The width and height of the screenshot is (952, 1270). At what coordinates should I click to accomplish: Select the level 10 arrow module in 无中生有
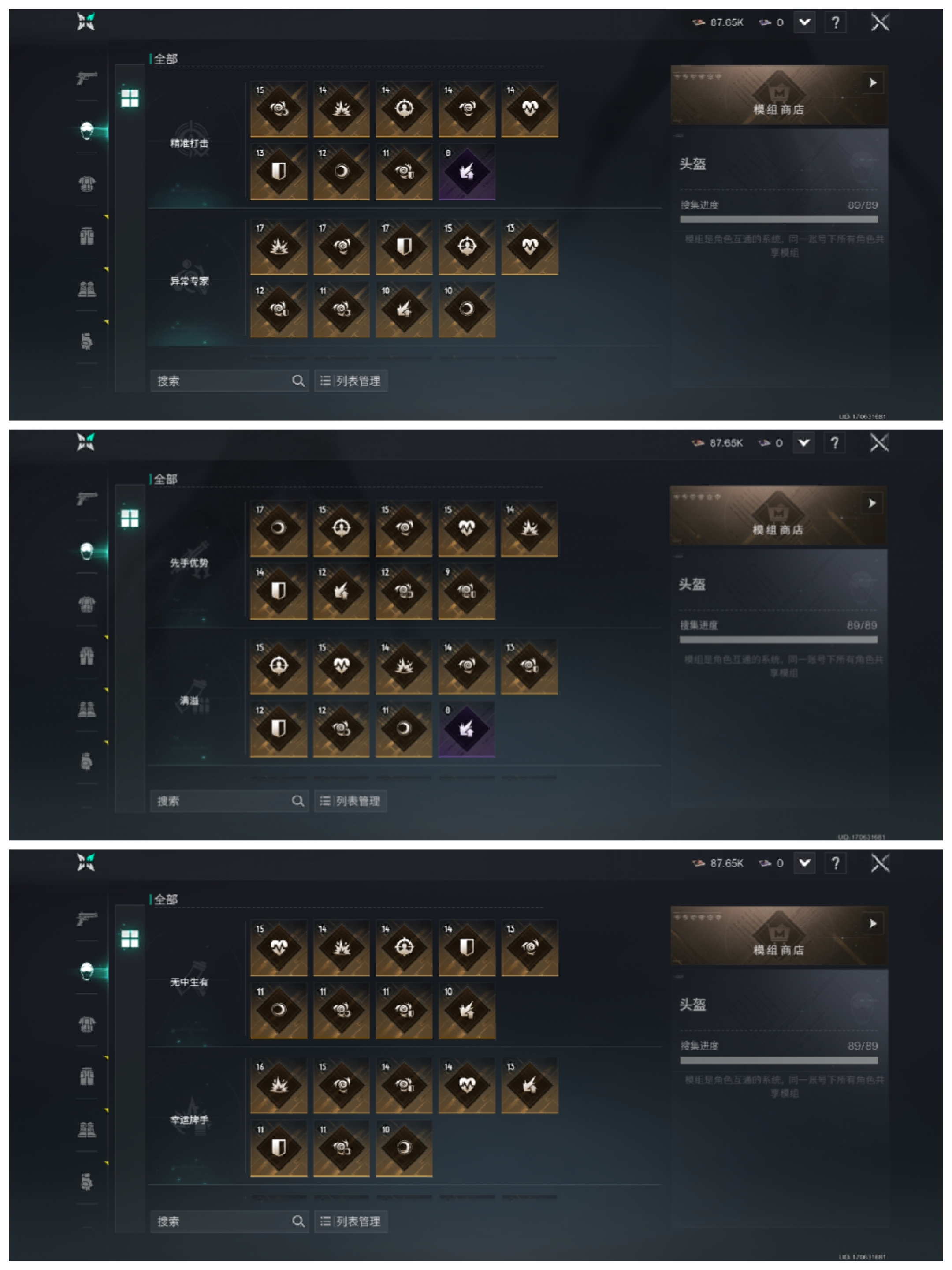467,1011
